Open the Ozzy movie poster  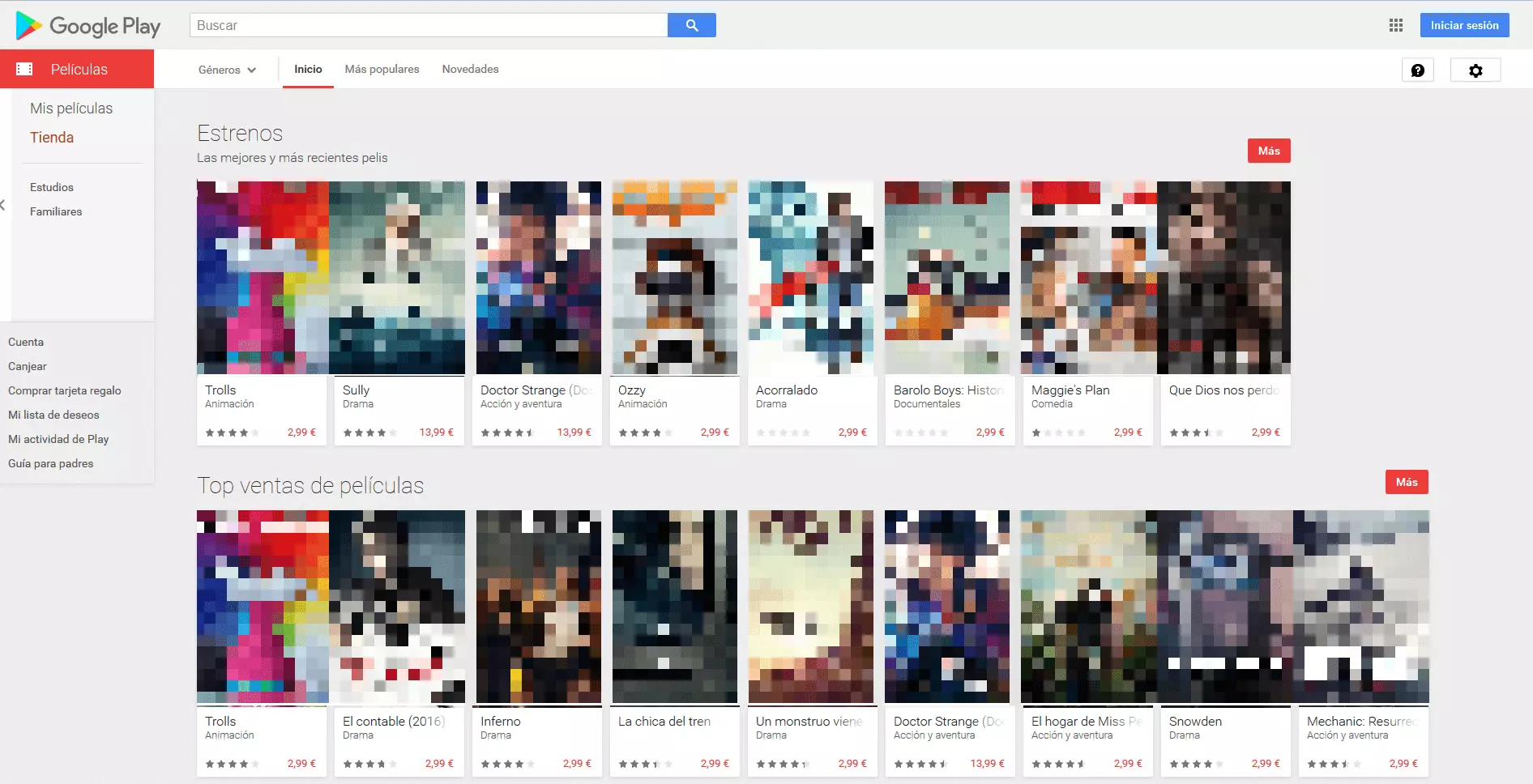click(x=675, y=278)
